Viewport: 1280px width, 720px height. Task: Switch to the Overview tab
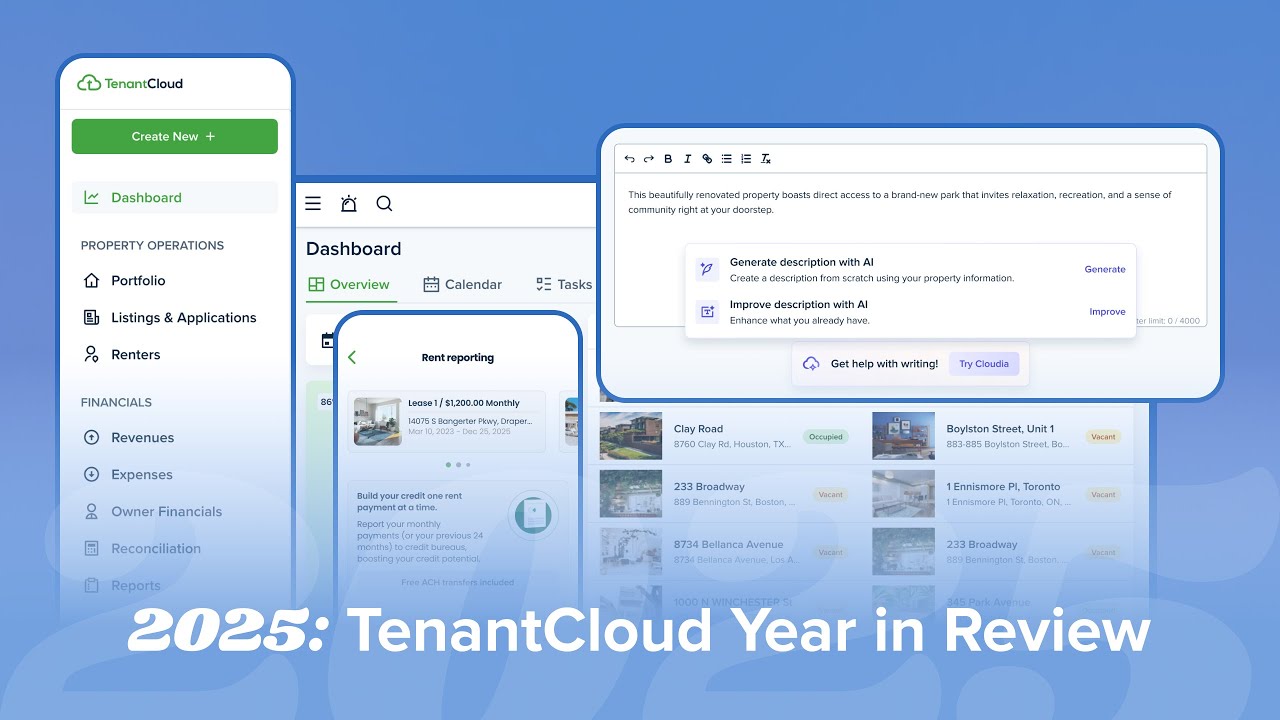point(349,285)
